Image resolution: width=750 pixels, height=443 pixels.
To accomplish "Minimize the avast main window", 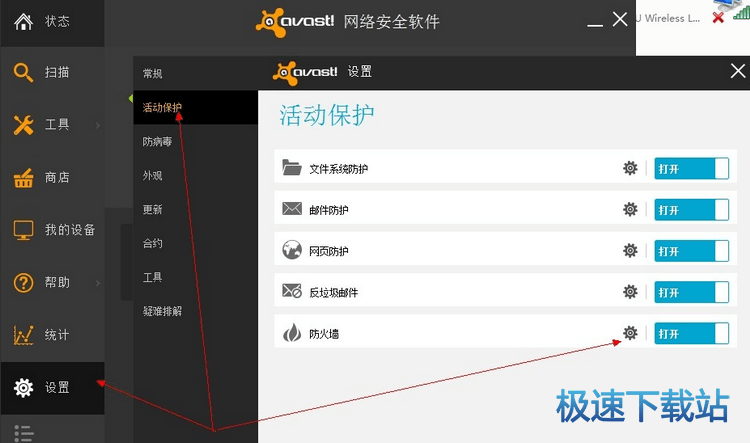I will pos(595,25).
